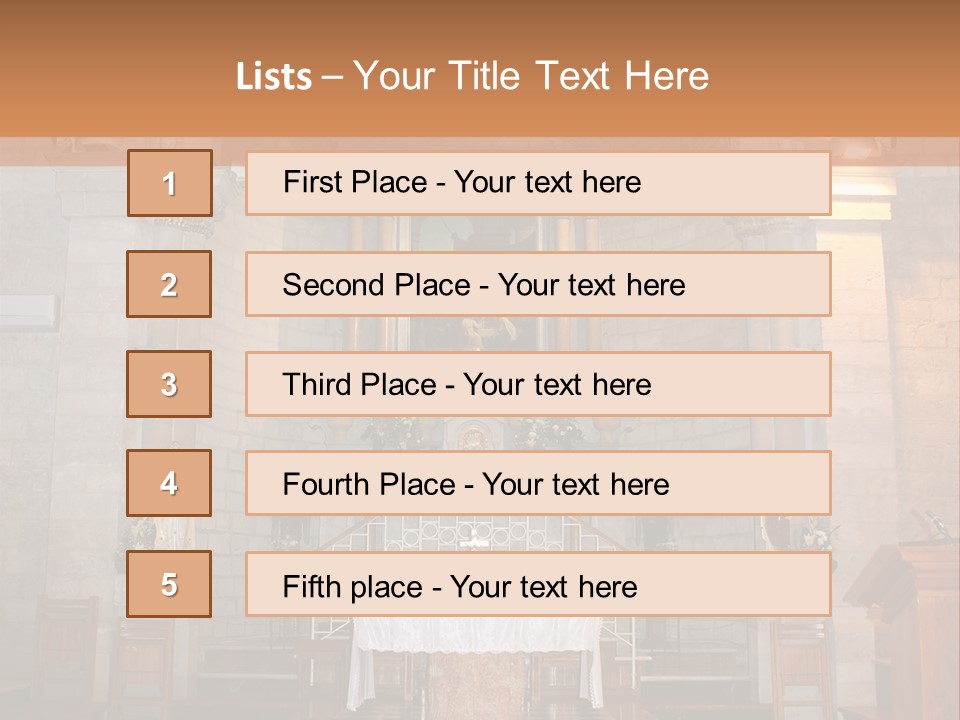Click the Second Place text bar

click(538, 284)
